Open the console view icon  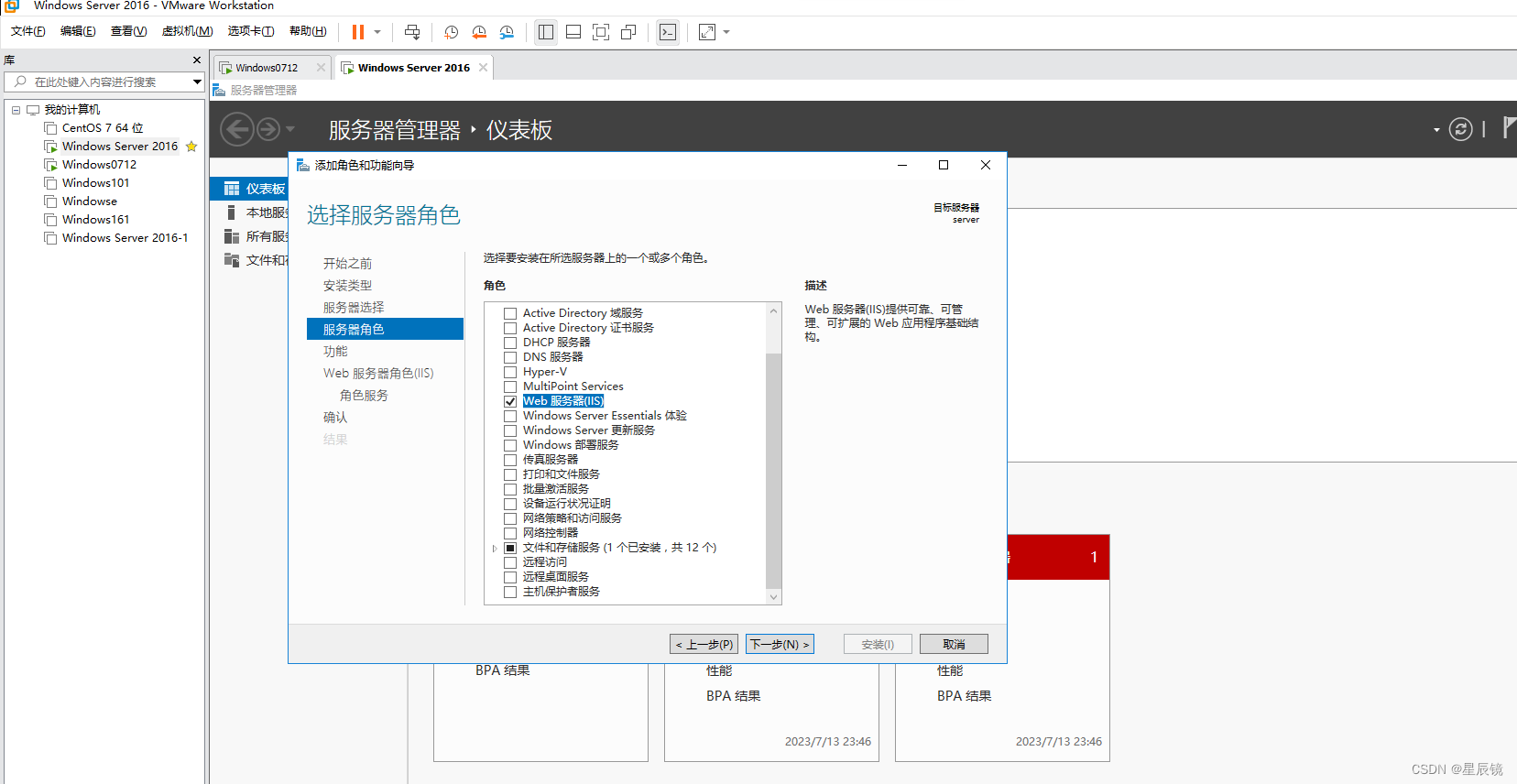668,32
